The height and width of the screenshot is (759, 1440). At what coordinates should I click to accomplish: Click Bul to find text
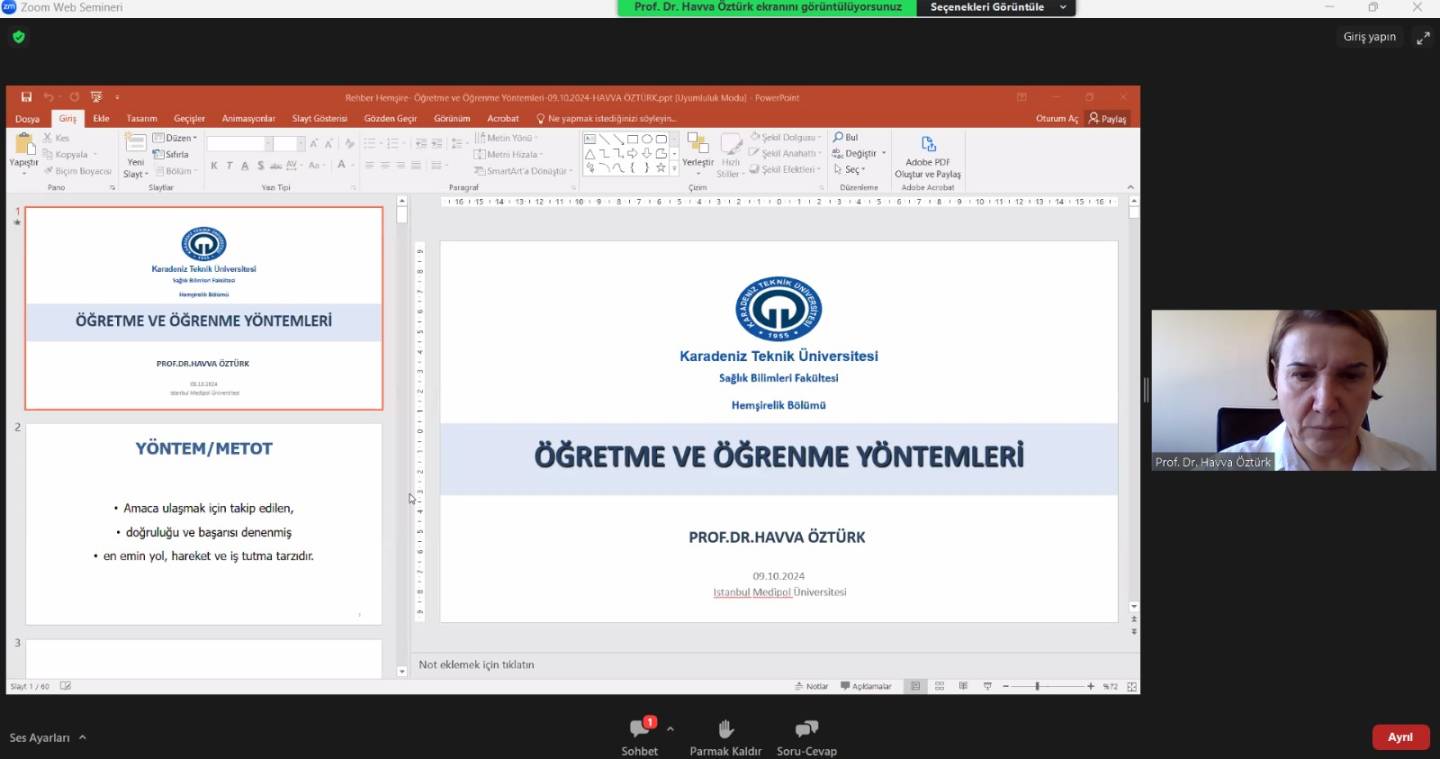[846, 138]
